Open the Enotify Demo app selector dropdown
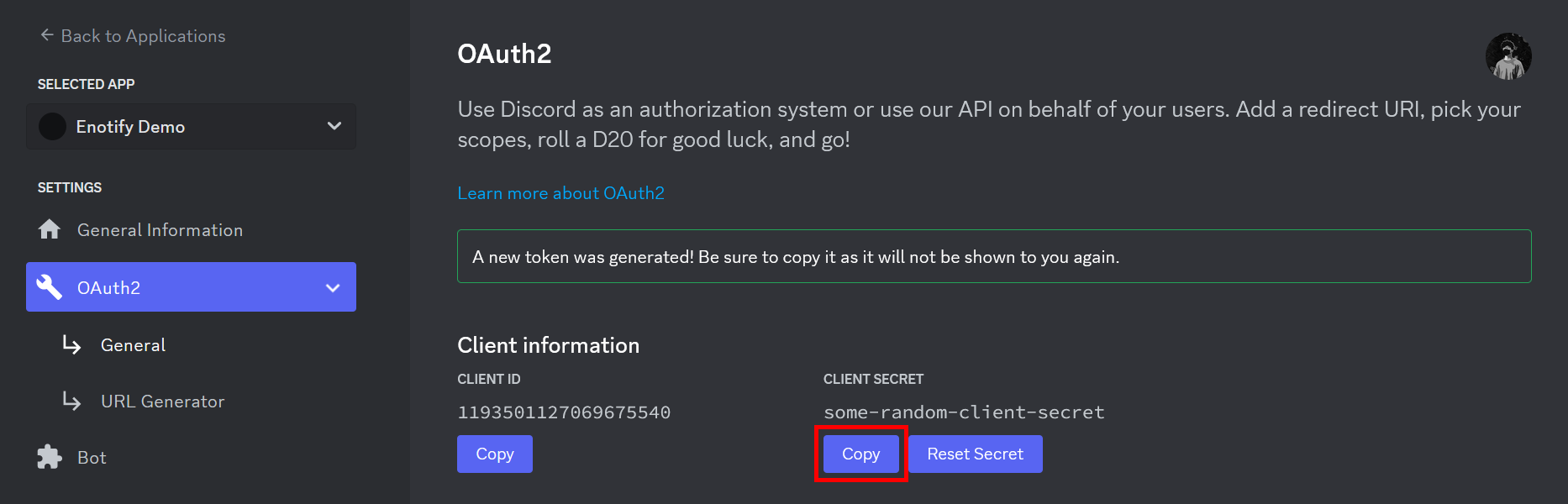1568x504 pixels. point(191,127)
